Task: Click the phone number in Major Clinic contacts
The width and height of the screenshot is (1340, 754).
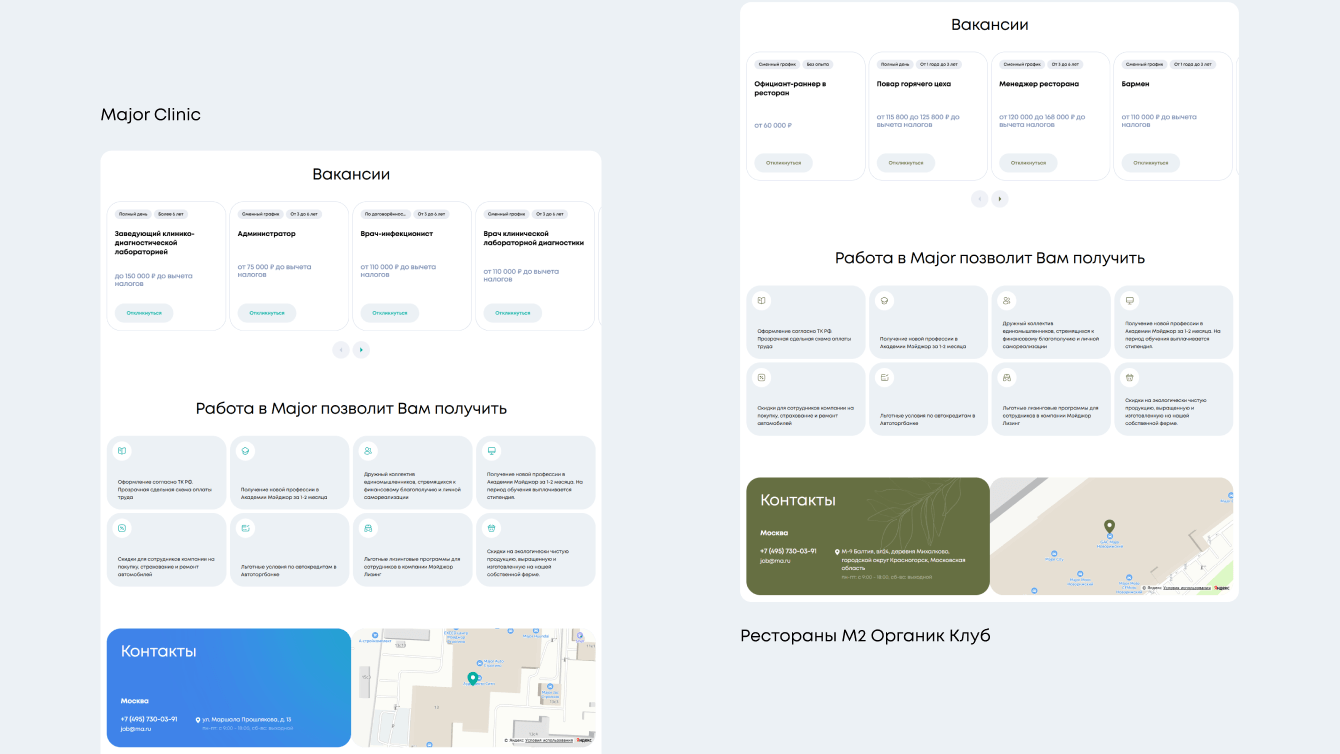Action: click(x=149, y=719)
